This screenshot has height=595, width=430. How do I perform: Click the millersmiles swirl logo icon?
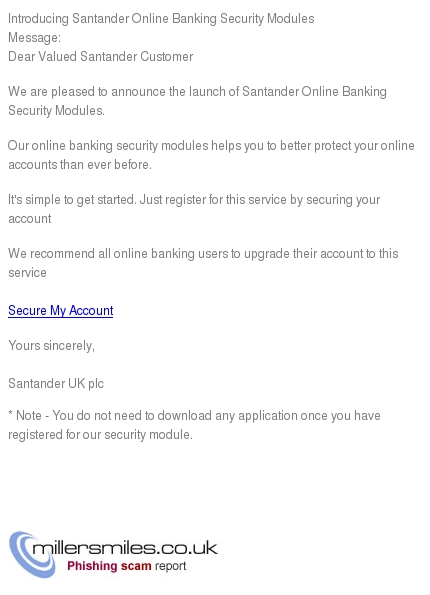point(30,554)
